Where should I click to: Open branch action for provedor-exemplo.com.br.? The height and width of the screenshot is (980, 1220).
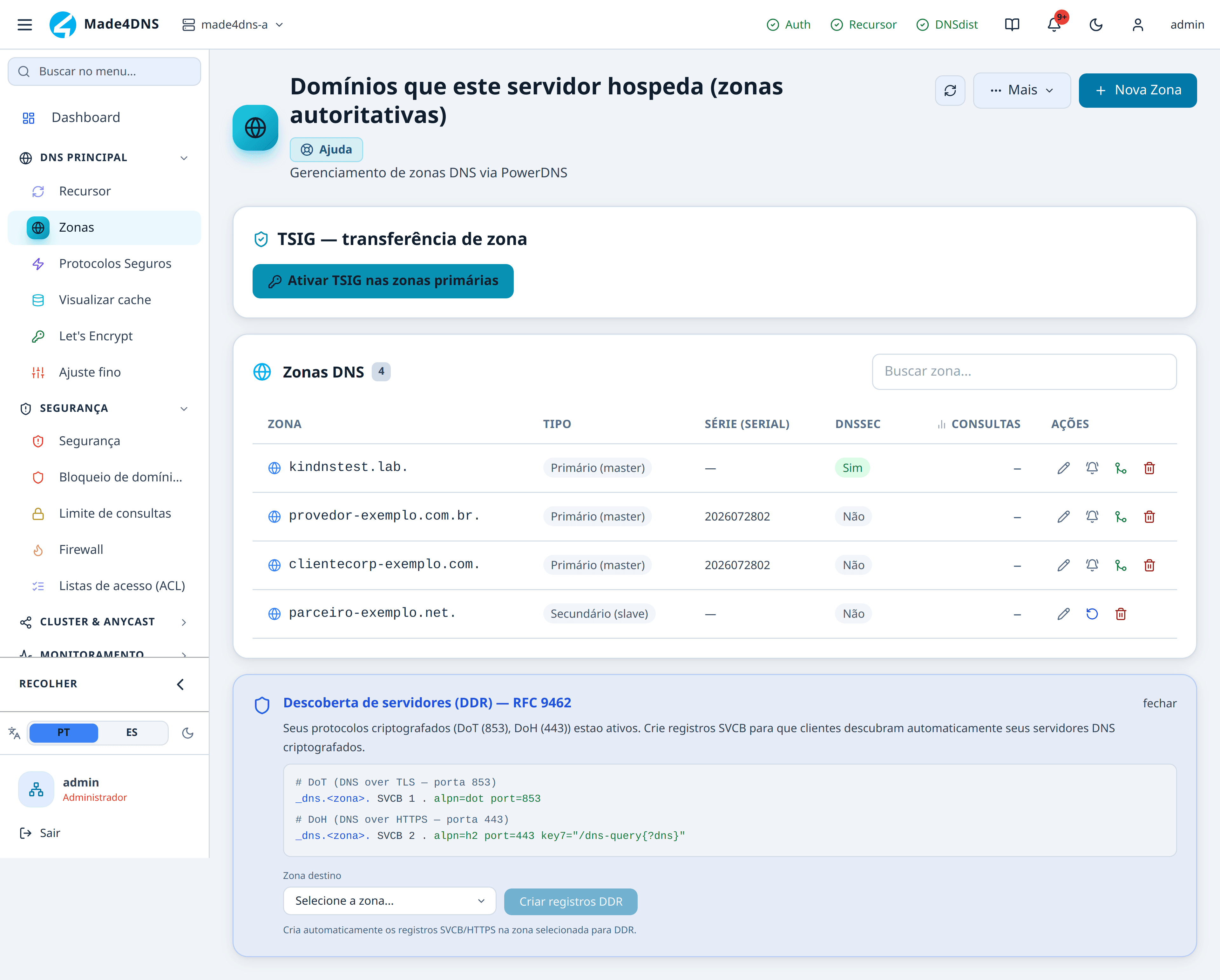click(1121, 517)
